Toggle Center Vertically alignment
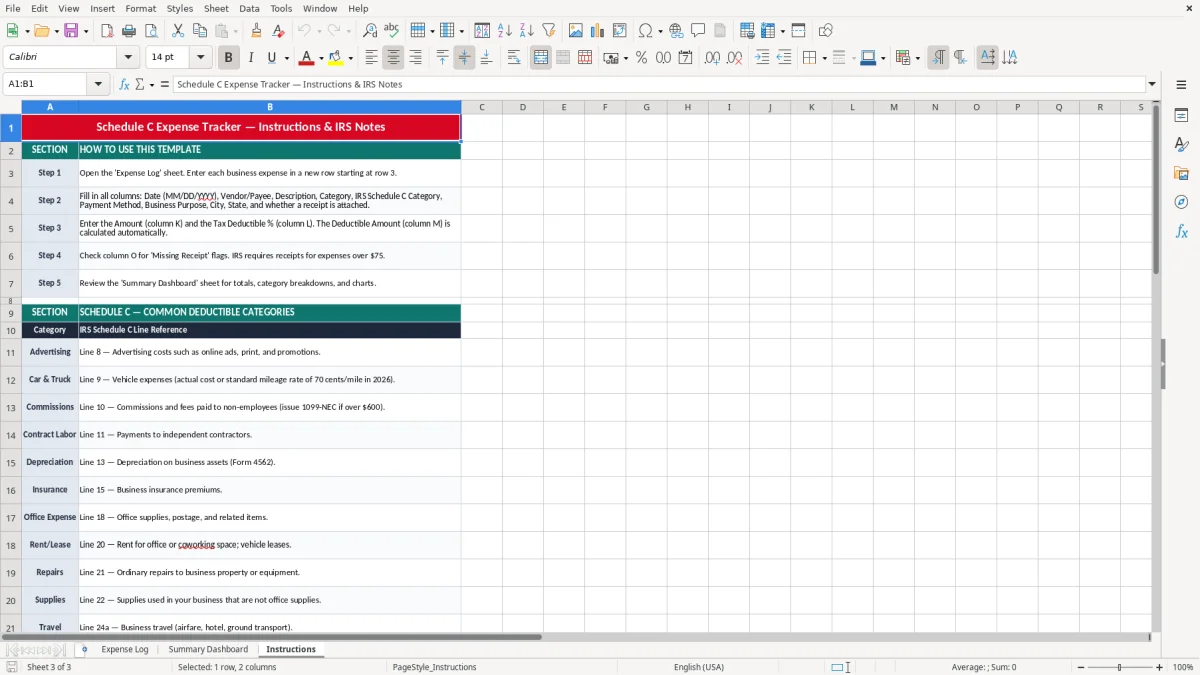 pyautogui.click(x=464, y=58)
